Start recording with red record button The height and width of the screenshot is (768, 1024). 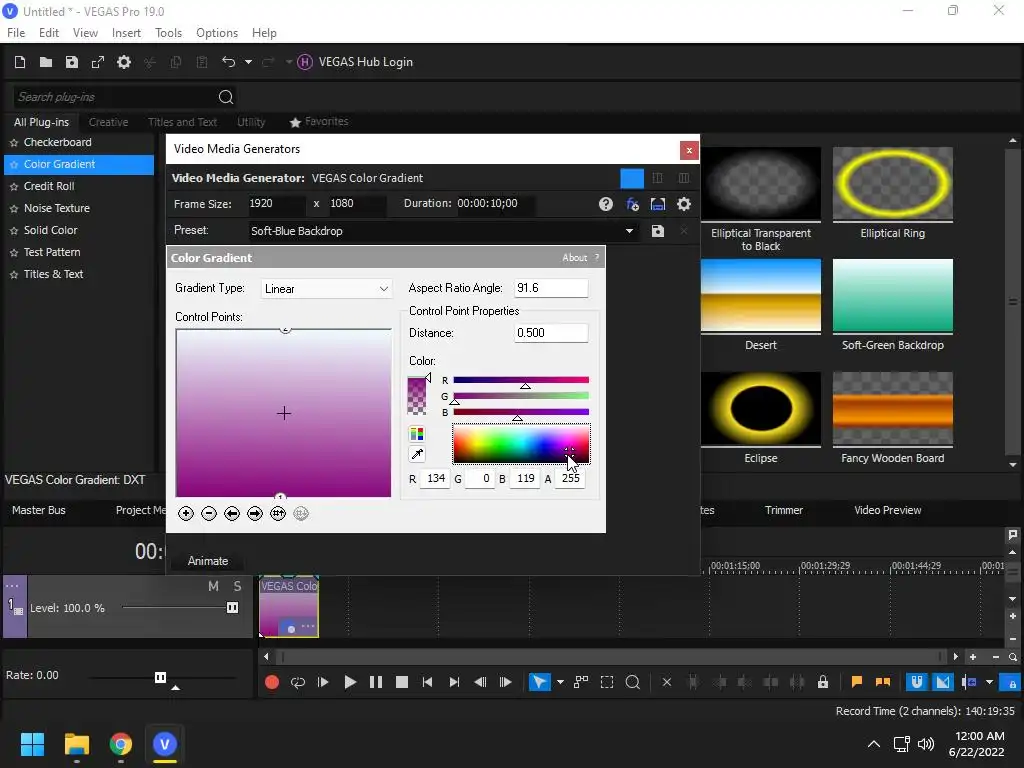(272, 683)
